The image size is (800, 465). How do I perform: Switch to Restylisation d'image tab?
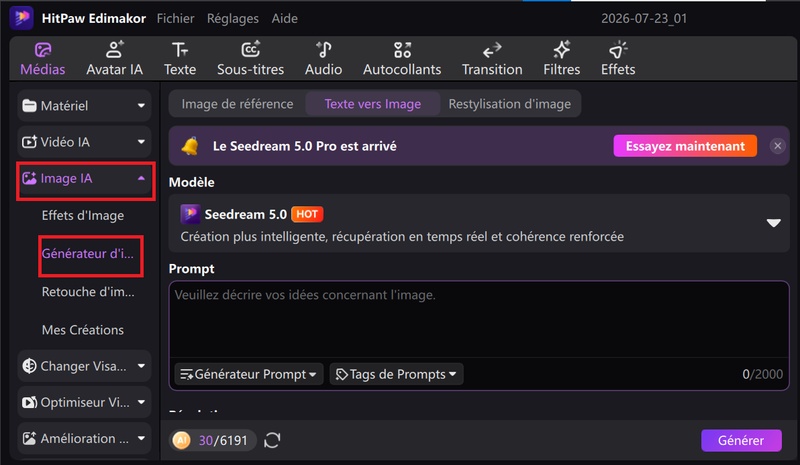click(x=509, y=104)
